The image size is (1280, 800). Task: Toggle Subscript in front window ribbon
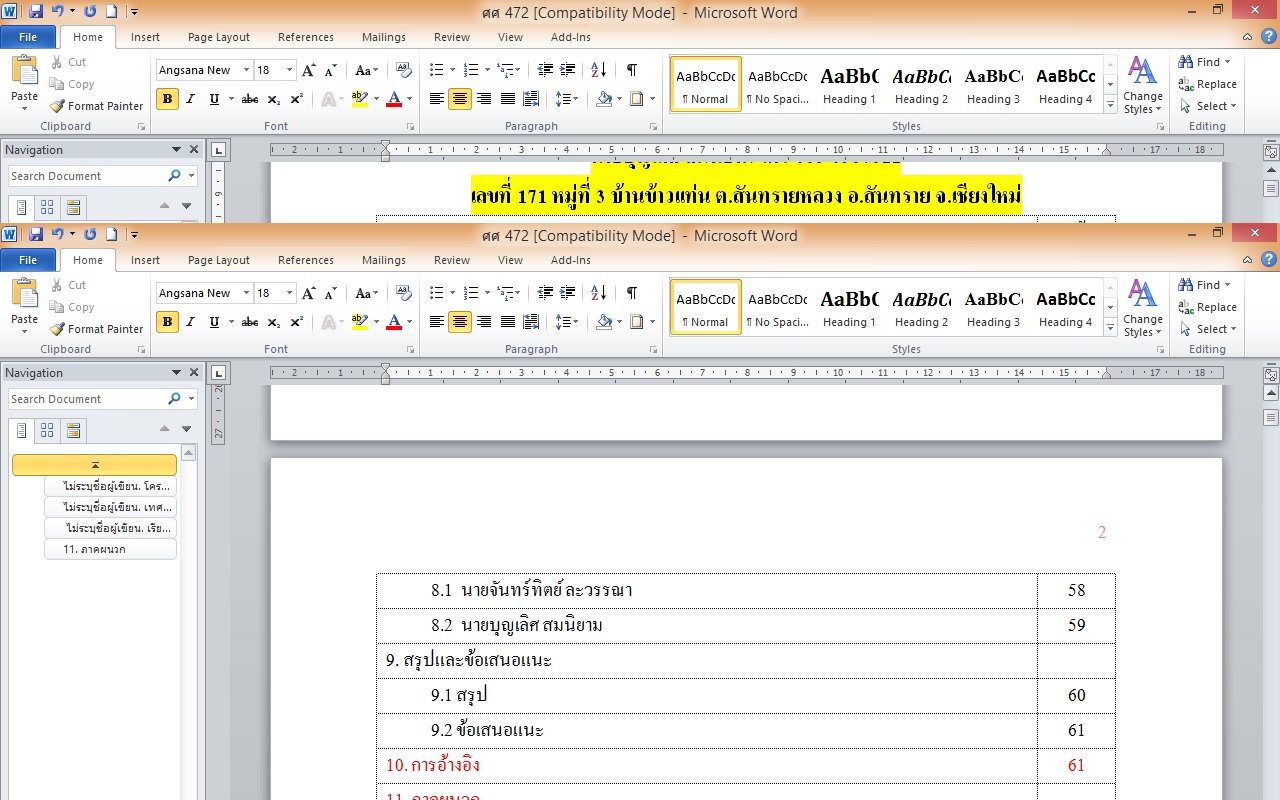click(275, 322)
